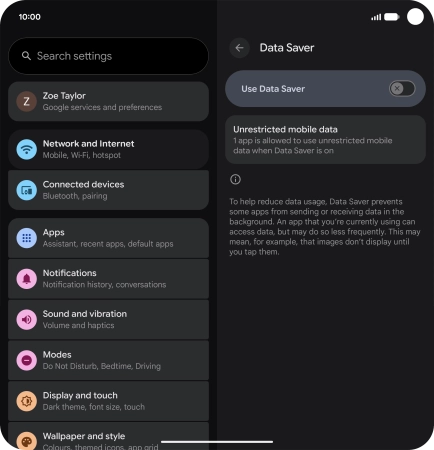
Task: Select the Sound and vibration speaker icon
Action: point(26,319)
